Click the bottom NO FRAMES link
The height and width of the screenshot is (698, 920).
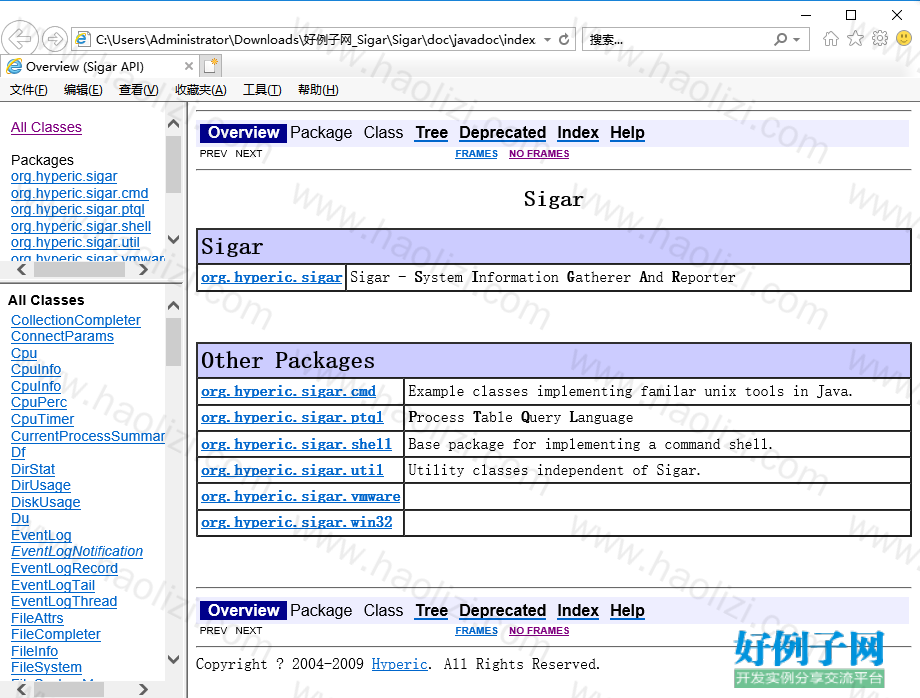tap(539, 631)
